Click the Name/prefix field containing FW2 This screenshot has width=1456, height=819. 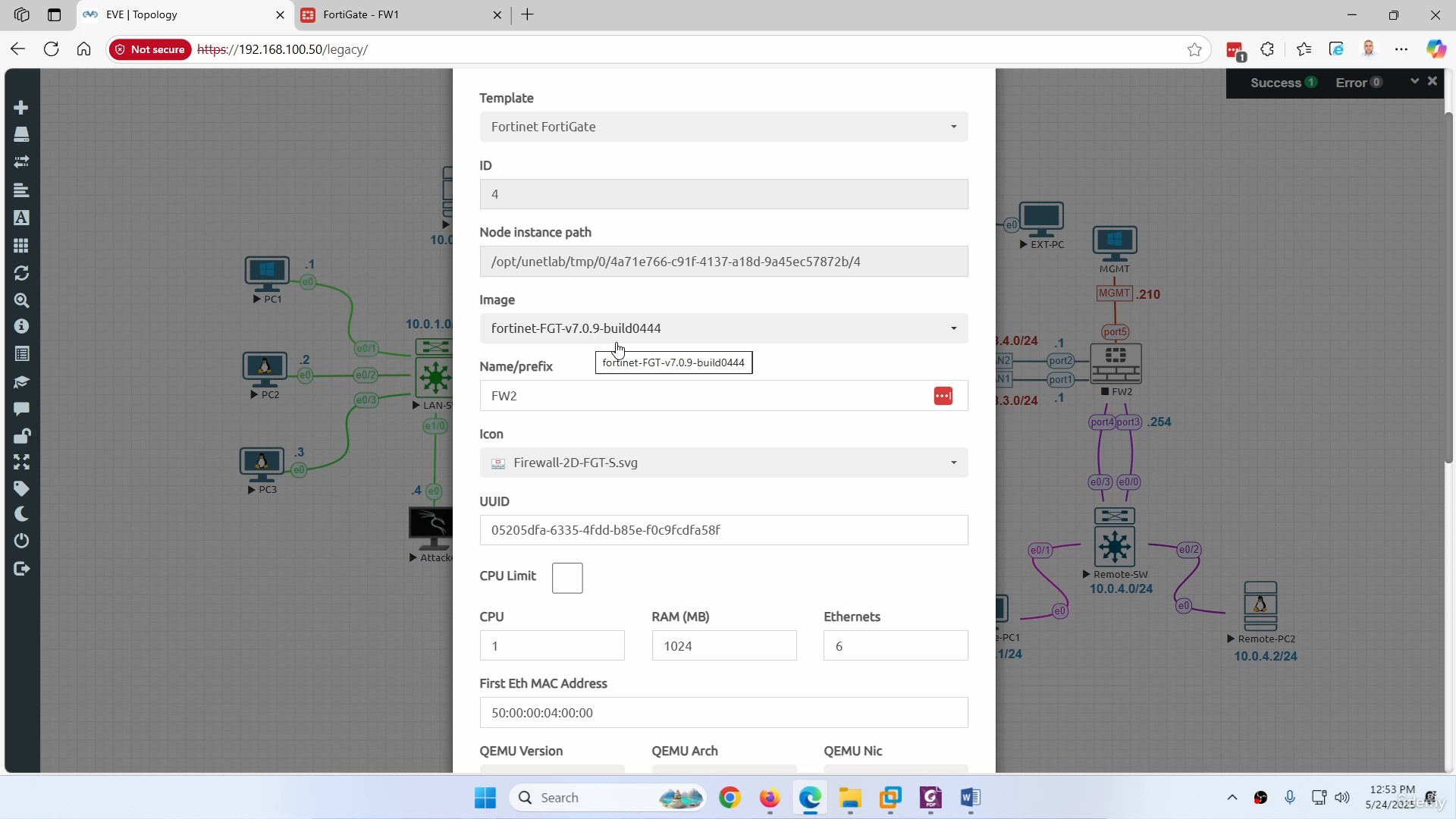point(723,396)
